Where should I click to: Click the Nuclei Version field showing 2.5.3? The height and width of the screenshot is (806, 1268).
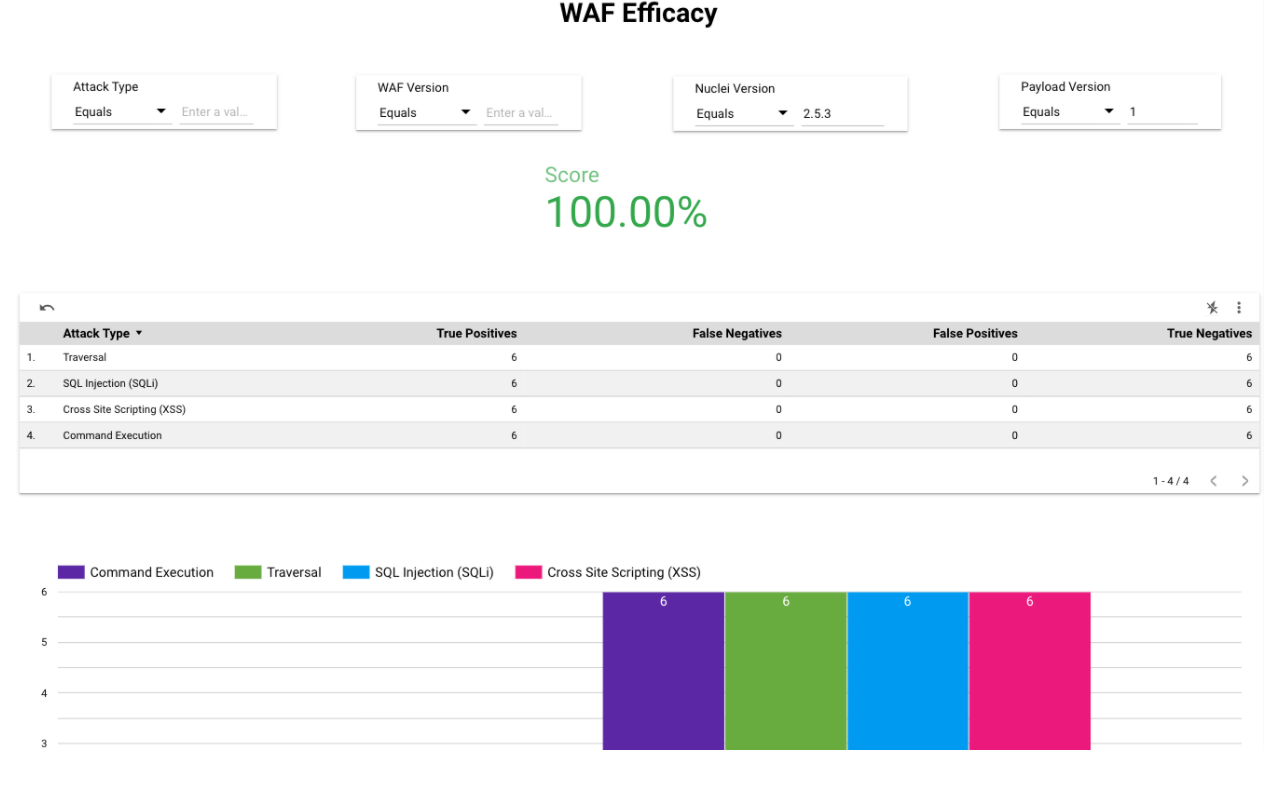(843, 114)
